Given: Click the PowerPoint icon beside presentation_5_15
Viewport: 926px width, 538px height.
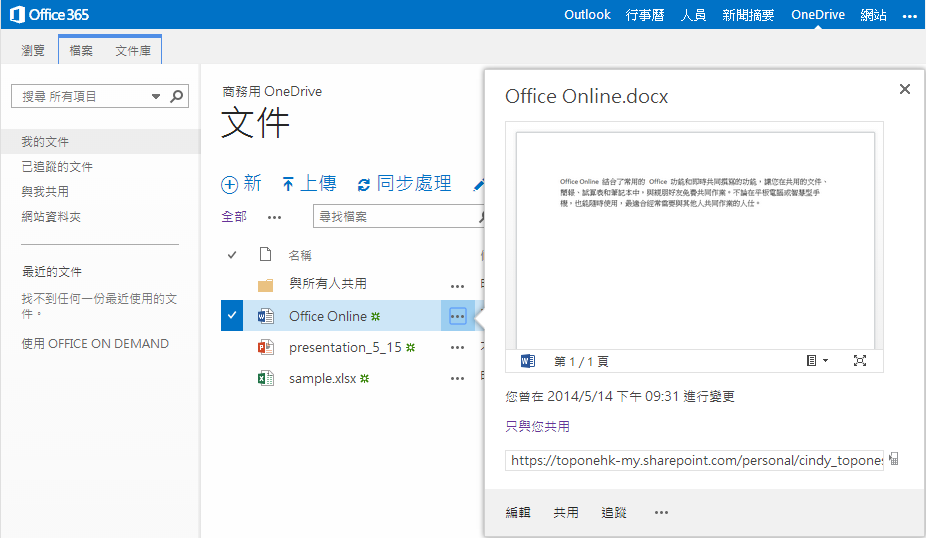Looking at the screenshot, I should (265, 347).
